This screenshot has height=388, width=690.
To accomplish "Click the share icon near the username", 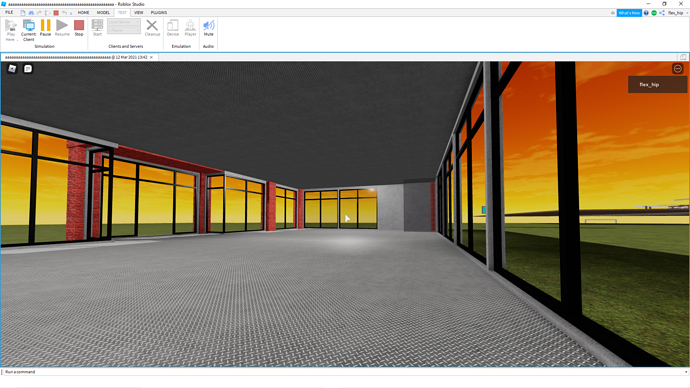I will click(662, 13).
